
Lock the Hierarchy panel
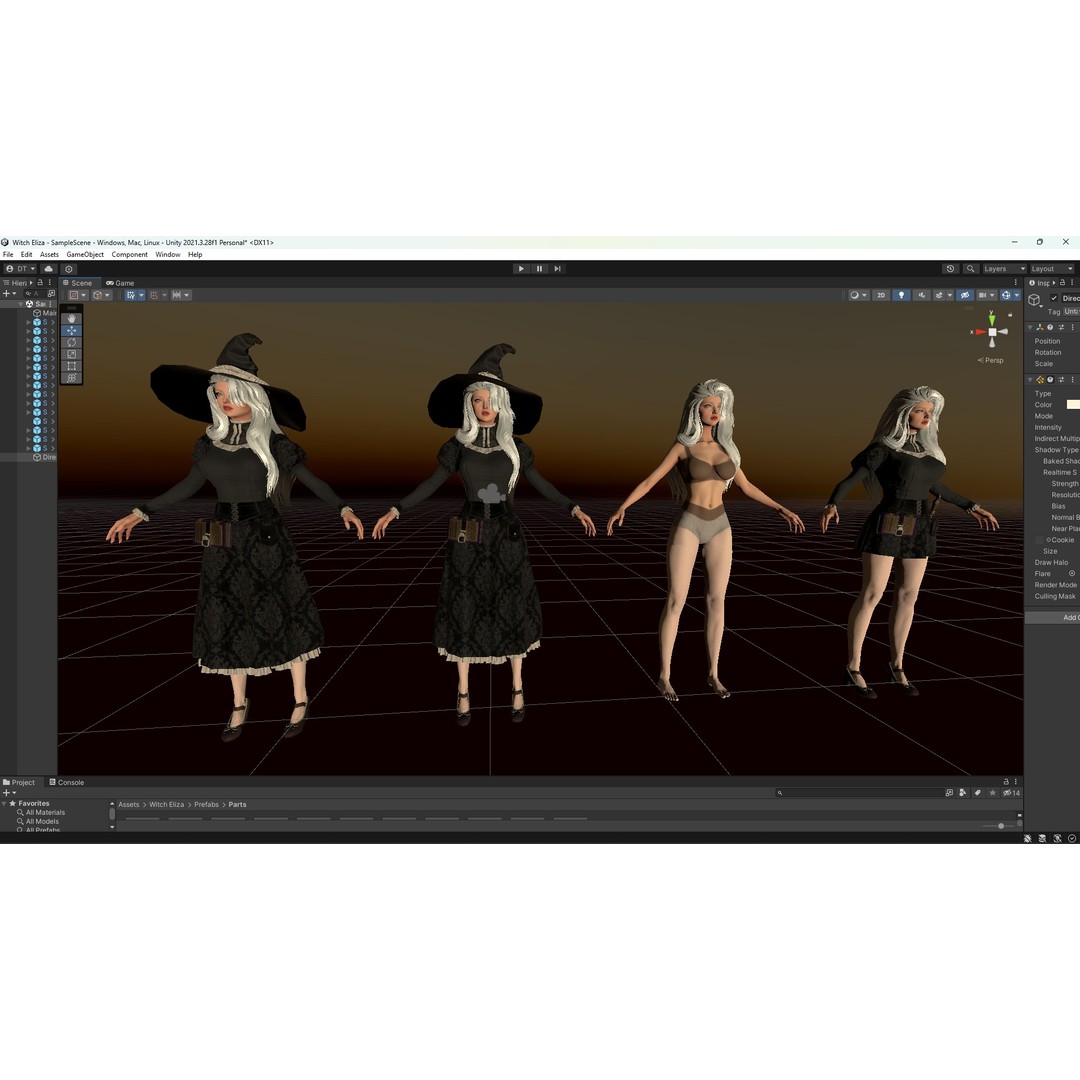(x=40, y=282)
